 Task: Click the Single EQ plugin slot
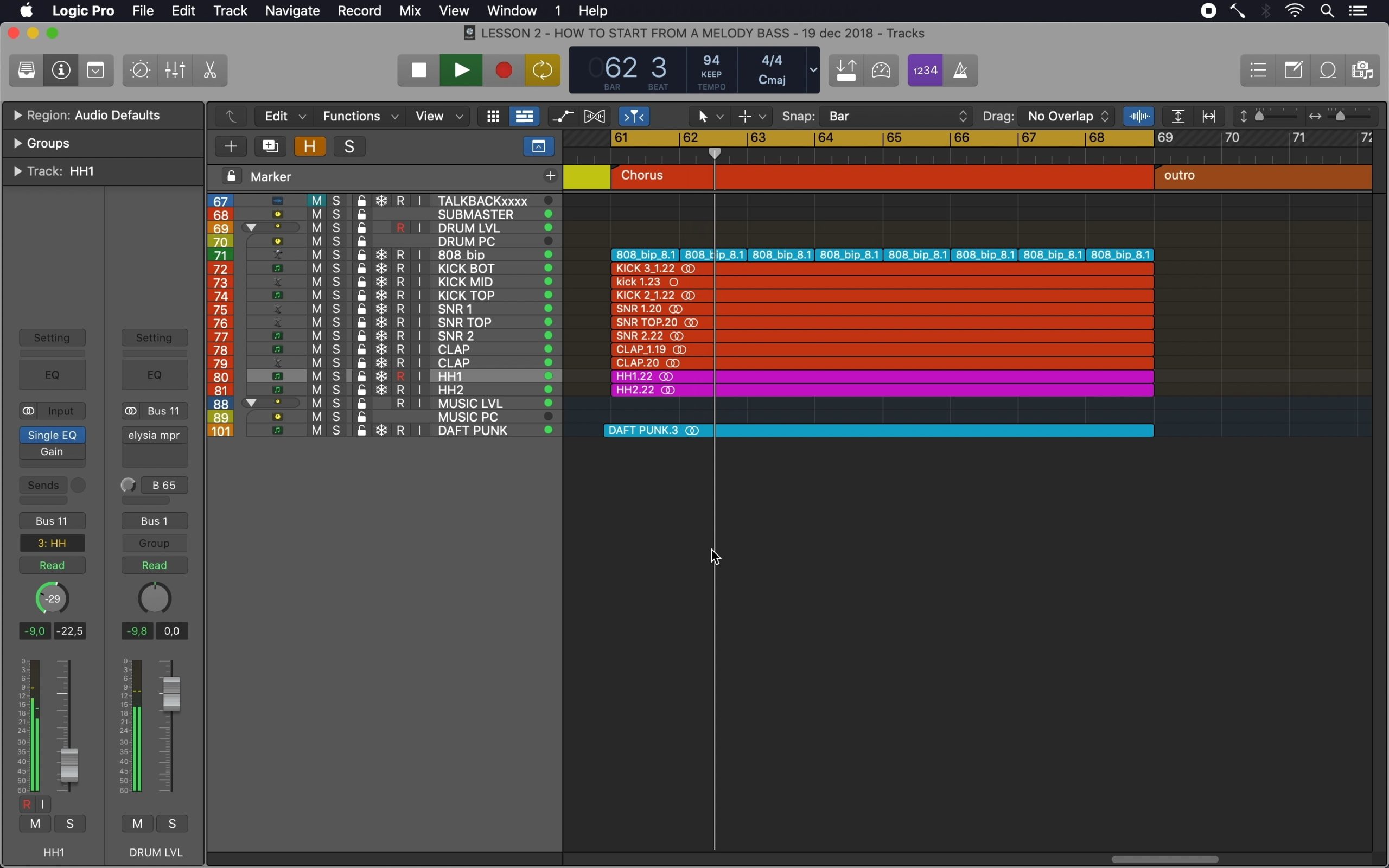click(x=52, y=435)
